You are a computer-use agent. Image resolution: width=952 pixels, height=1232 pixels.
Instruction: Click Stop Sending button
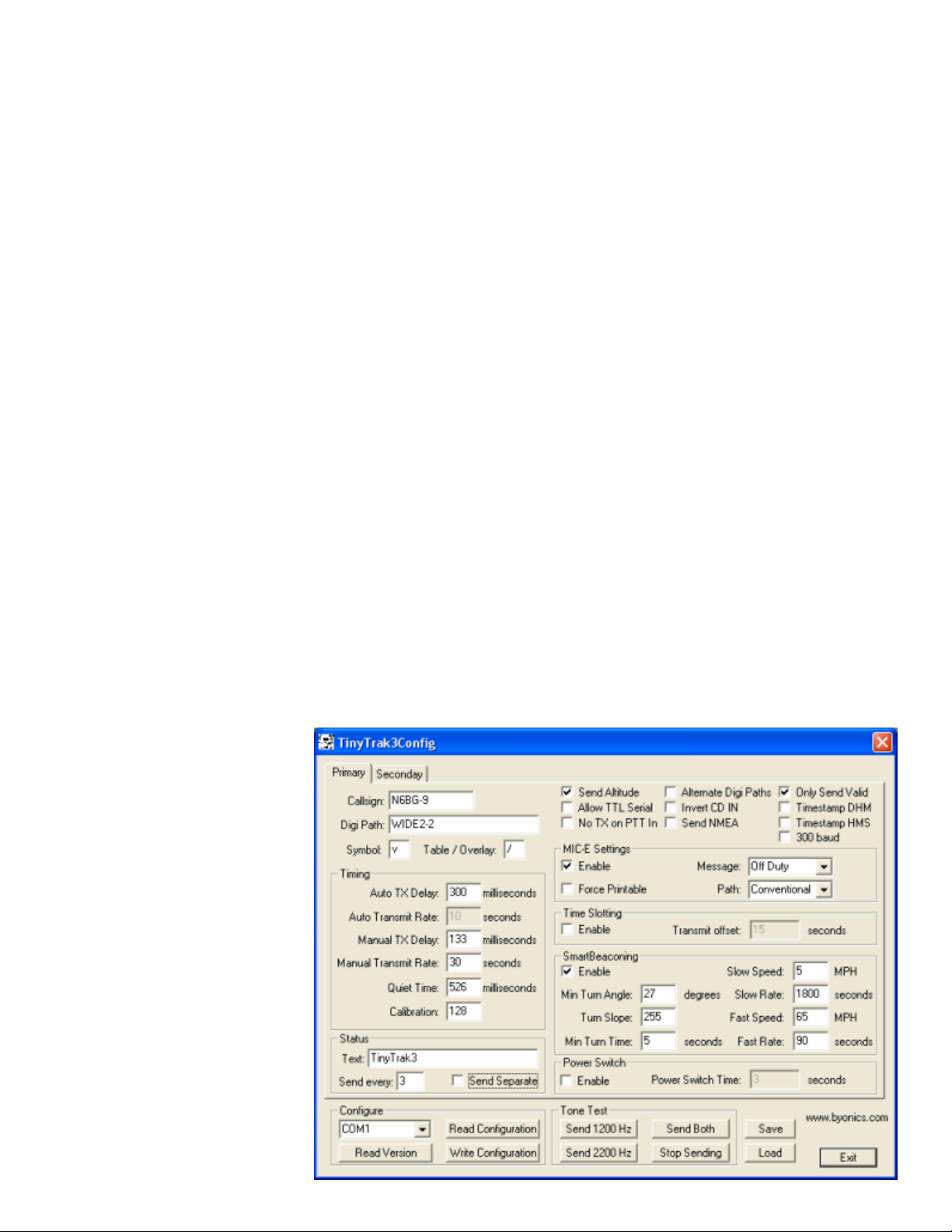pos(690,1153)
